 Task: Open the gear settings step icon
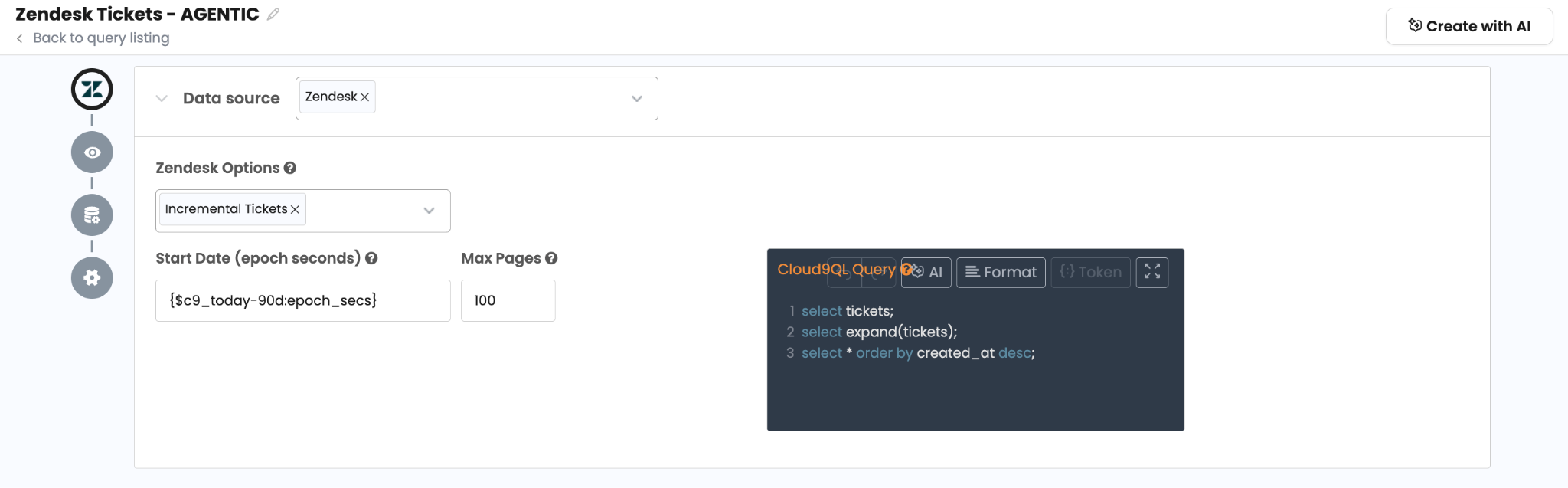92,277
